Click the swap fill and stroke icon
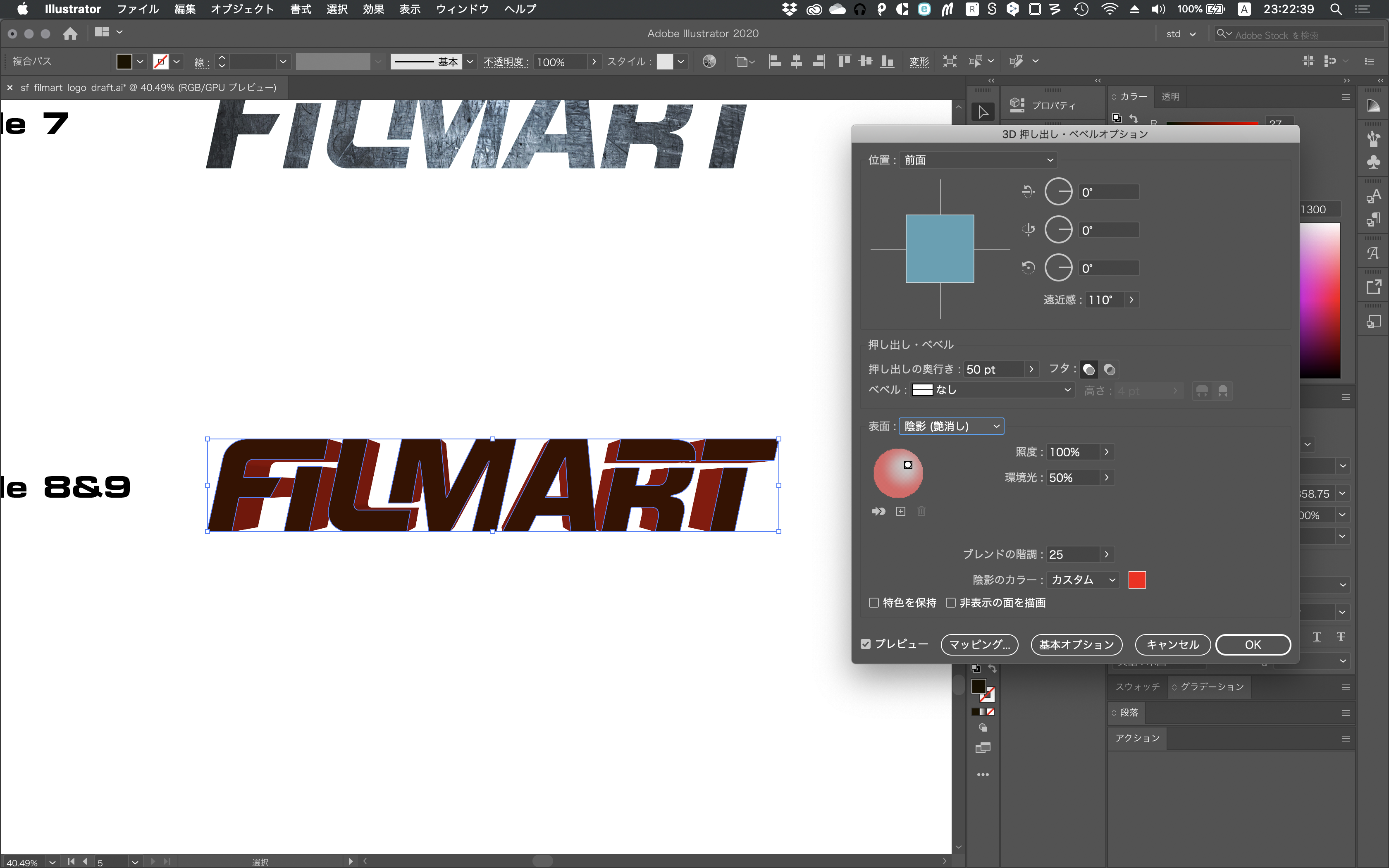Viewport: 1389px width, 868px height. [x=993, y=669]
